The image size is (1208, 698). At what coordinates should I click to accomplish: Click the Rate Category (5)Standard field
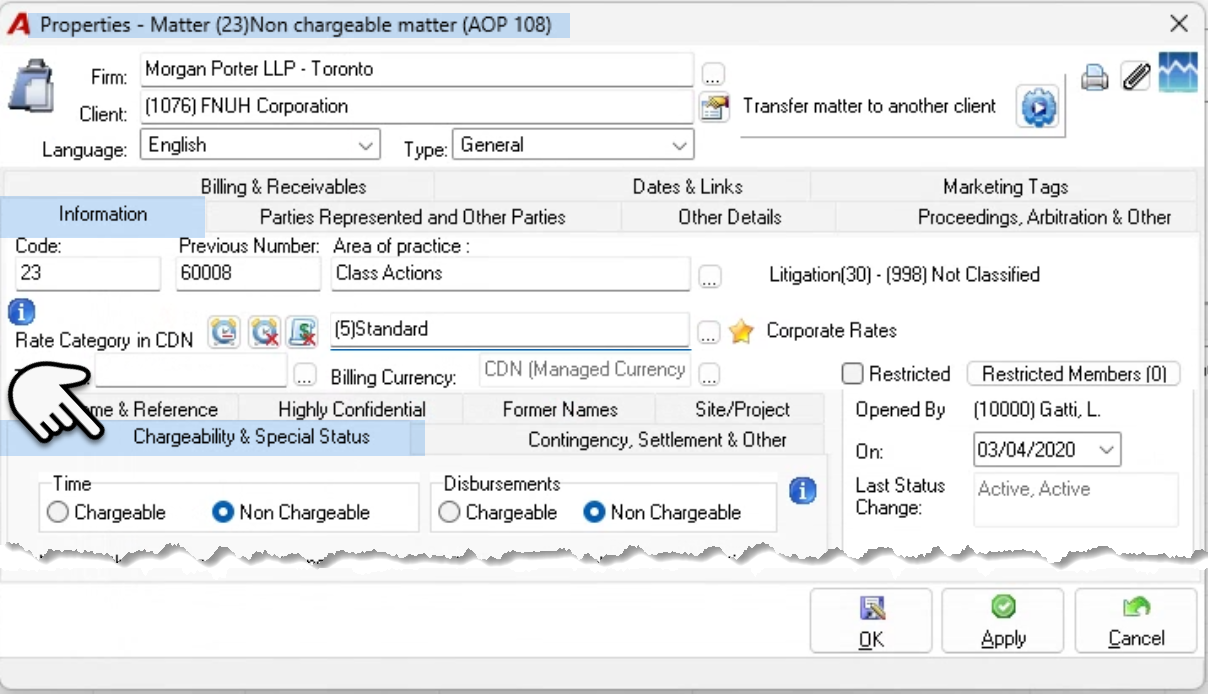[510, 330]
